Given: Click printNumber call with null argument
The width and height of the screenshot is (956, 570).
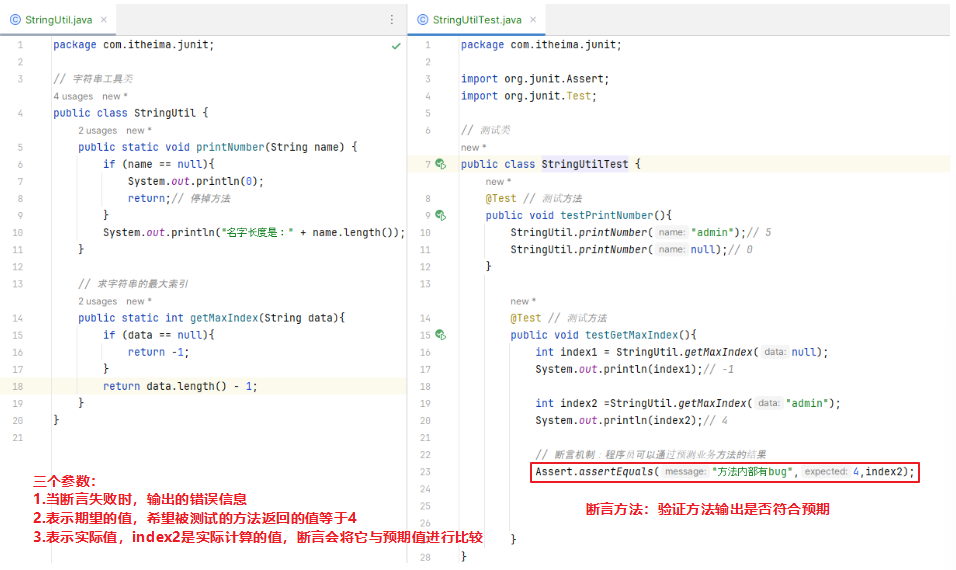Looking at the screenshot, I should click(x=619, y=249).
